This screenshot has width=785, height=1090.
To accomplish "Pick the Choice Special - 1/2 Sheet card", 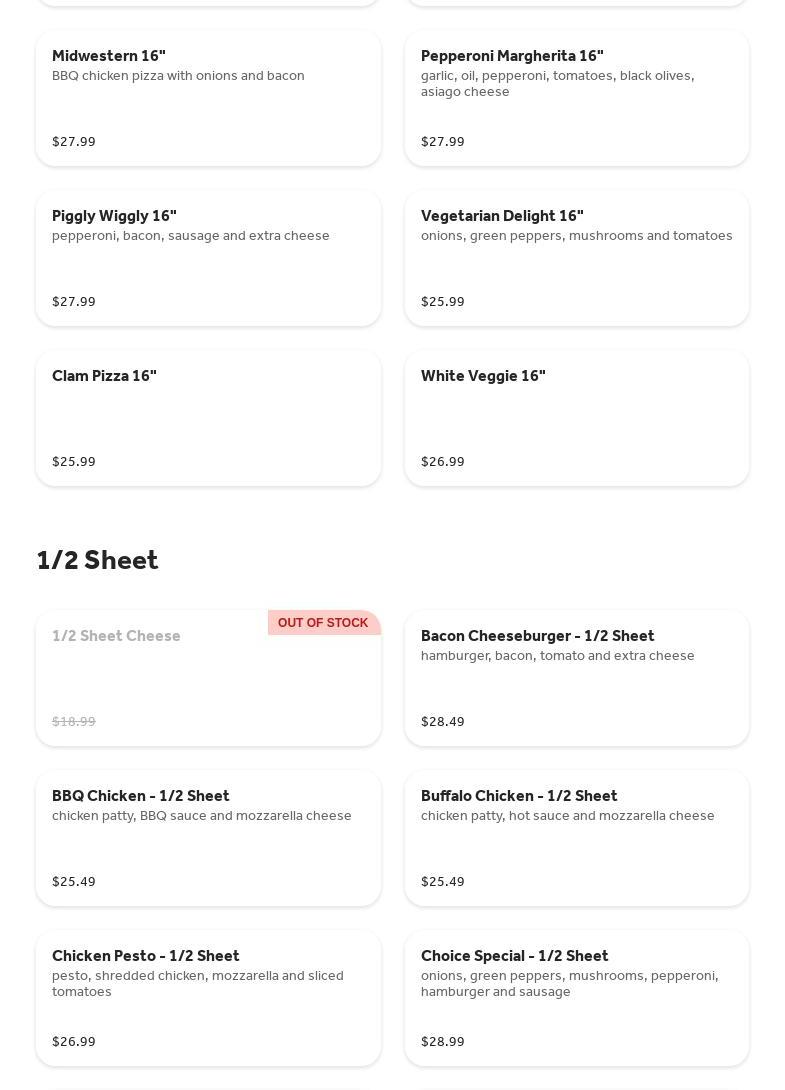I will 576,999.
